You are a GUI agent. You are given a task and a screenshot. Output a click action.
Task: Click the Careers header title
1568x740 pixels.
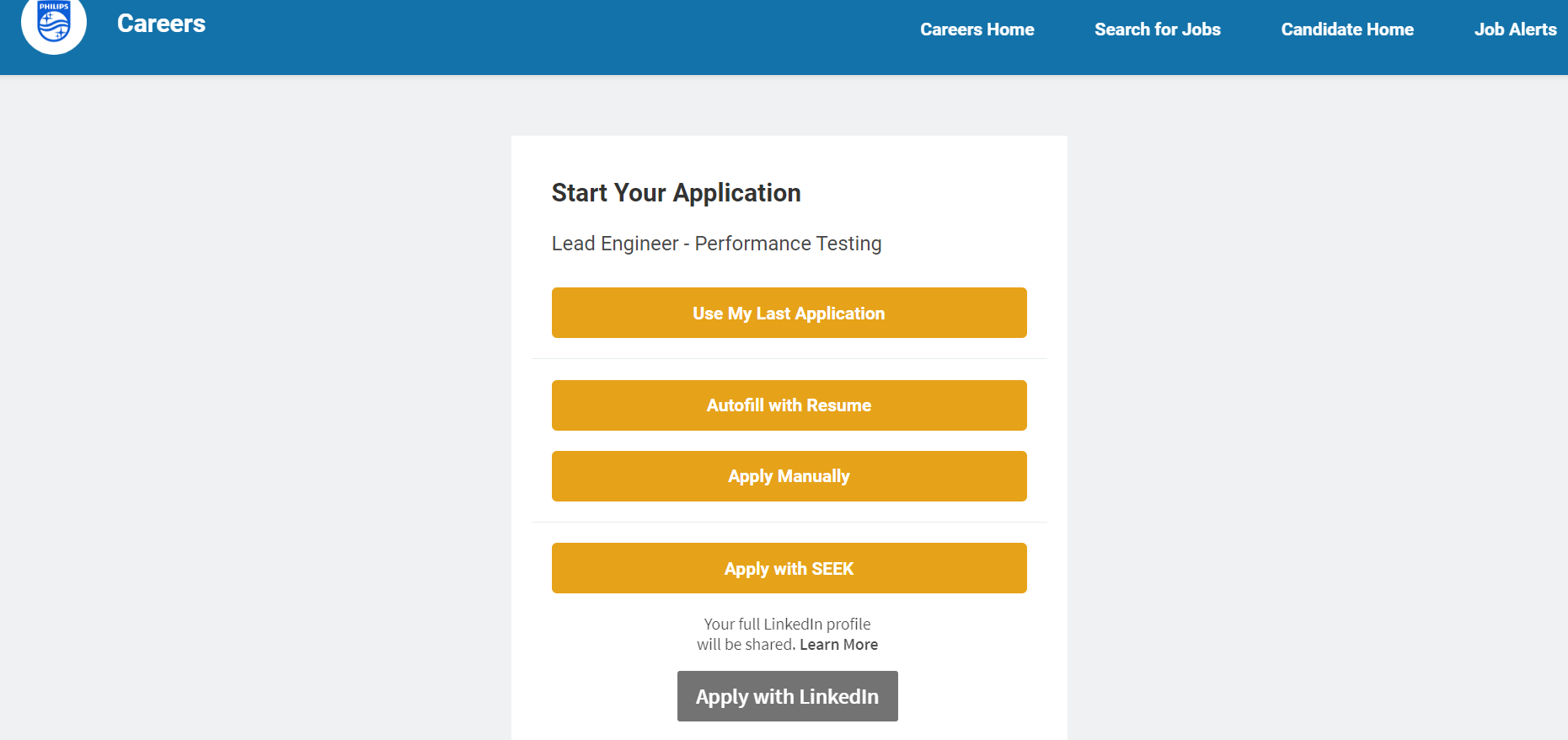point(161,24)
